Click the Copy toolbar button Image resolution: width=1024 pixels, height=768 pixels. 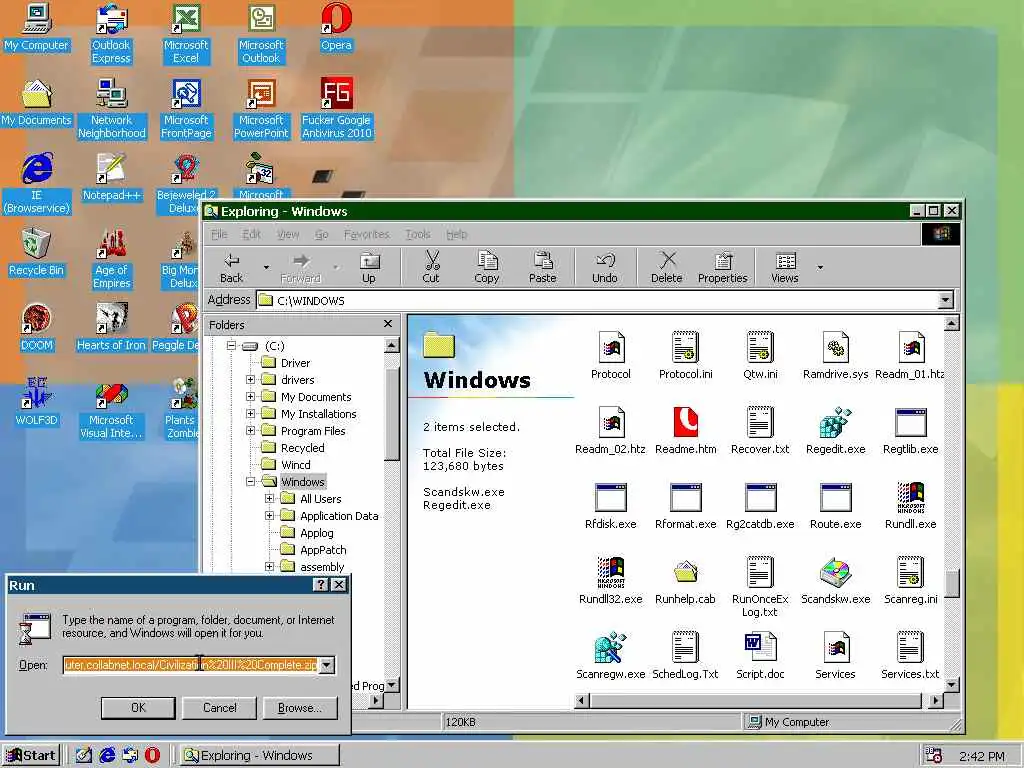[487, 267]
